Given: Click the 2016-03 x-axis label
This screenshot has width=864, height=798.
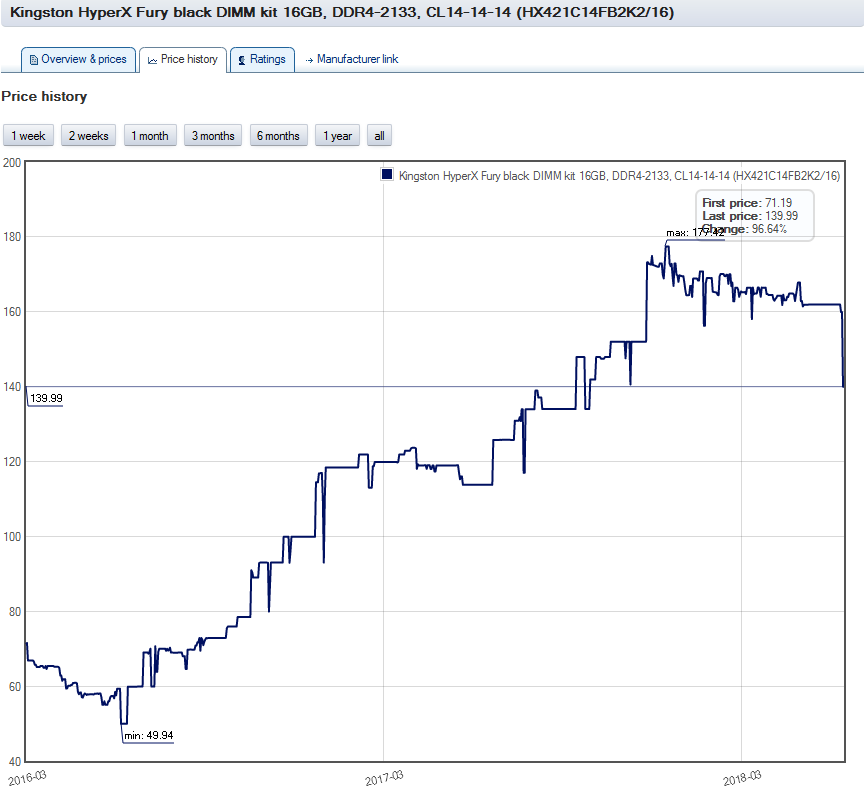Looking at the screenshot, I should pyautogui.click(x=27, y=778).
